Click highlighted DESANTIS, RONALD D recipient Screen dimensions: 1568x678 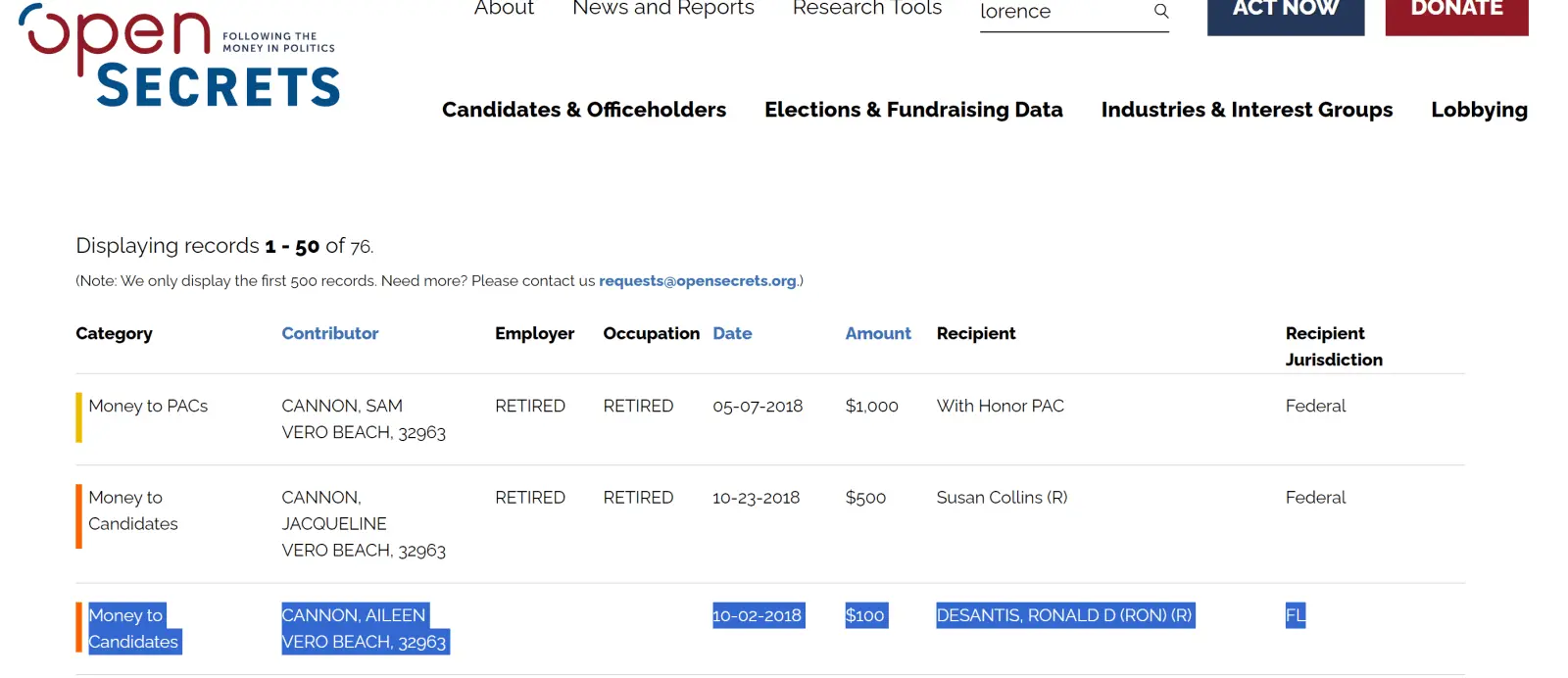(x=1064, y=615)
